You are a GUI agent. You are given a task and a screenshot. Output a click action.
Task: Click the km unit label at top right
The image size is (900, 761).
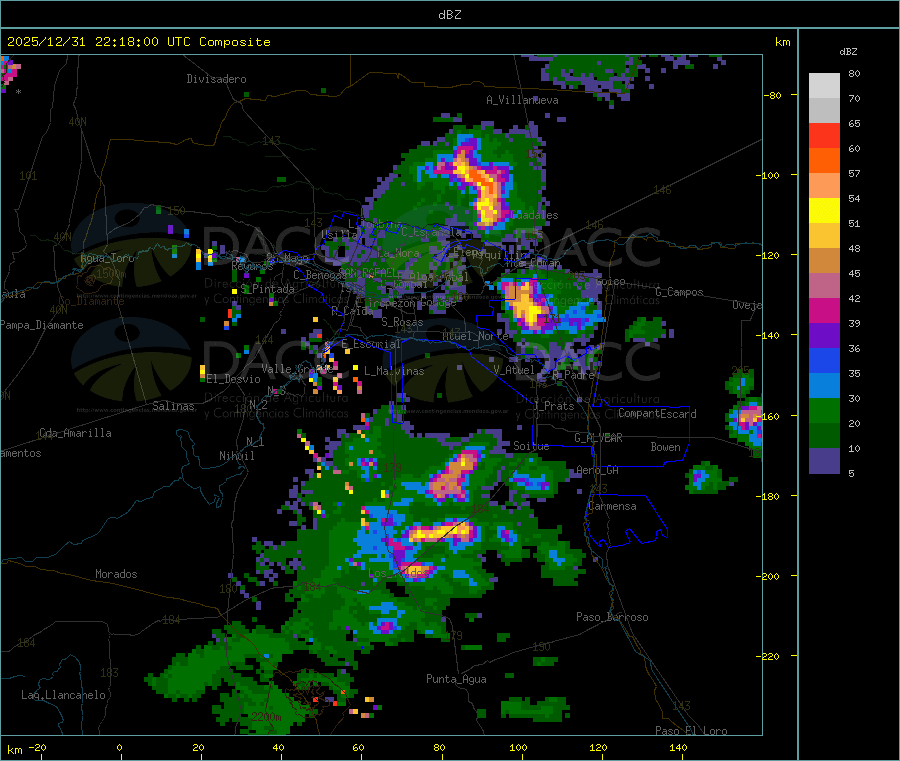click(782, 42)
